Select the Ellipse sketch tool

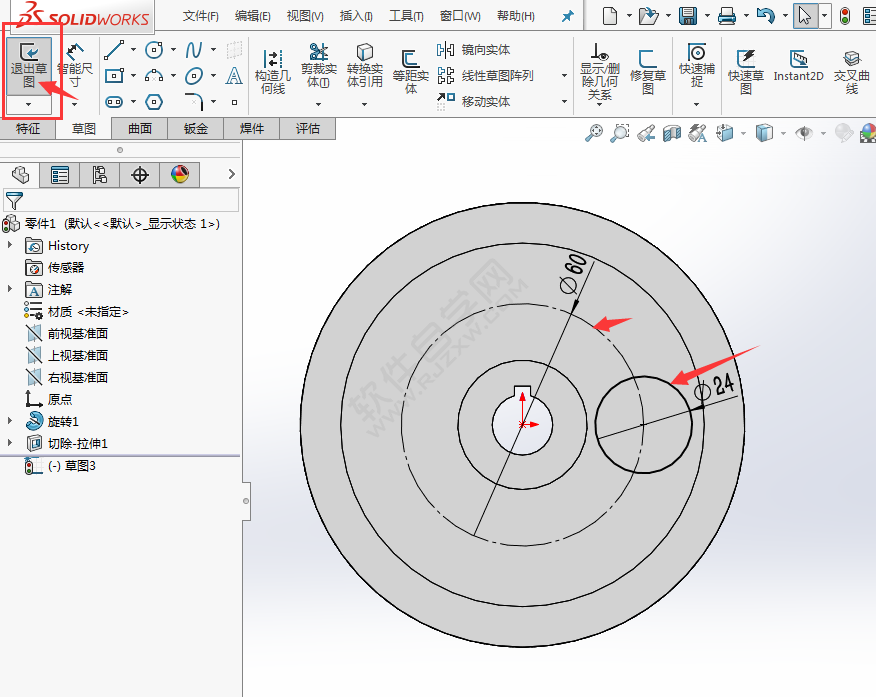194,75
